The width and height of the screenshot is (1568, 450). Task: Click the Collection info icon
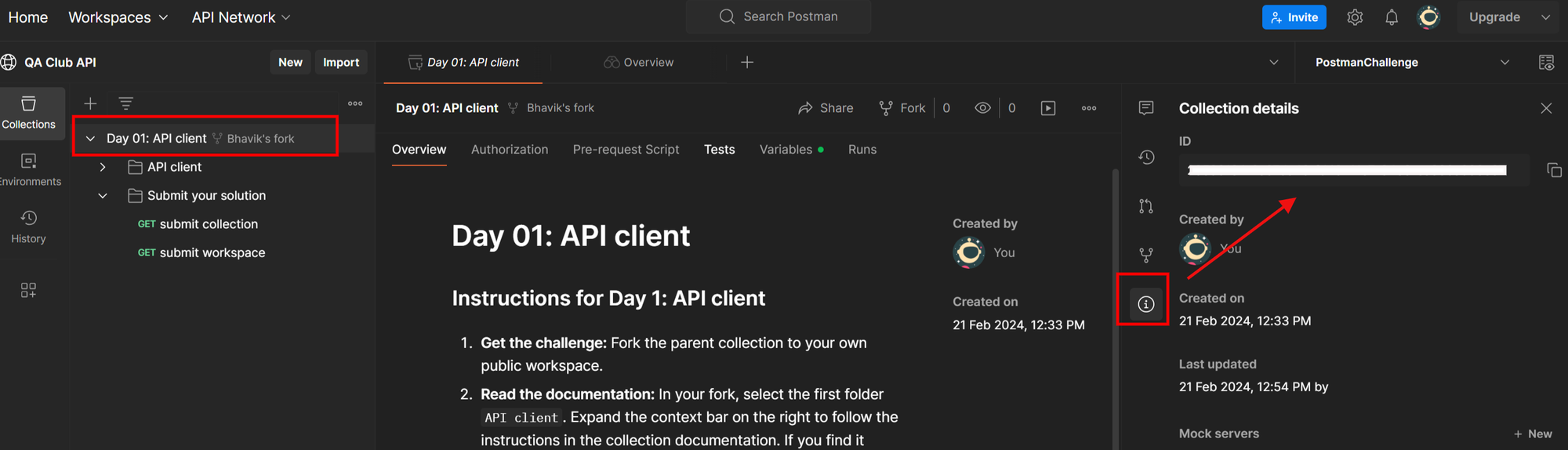(1146, 304)
